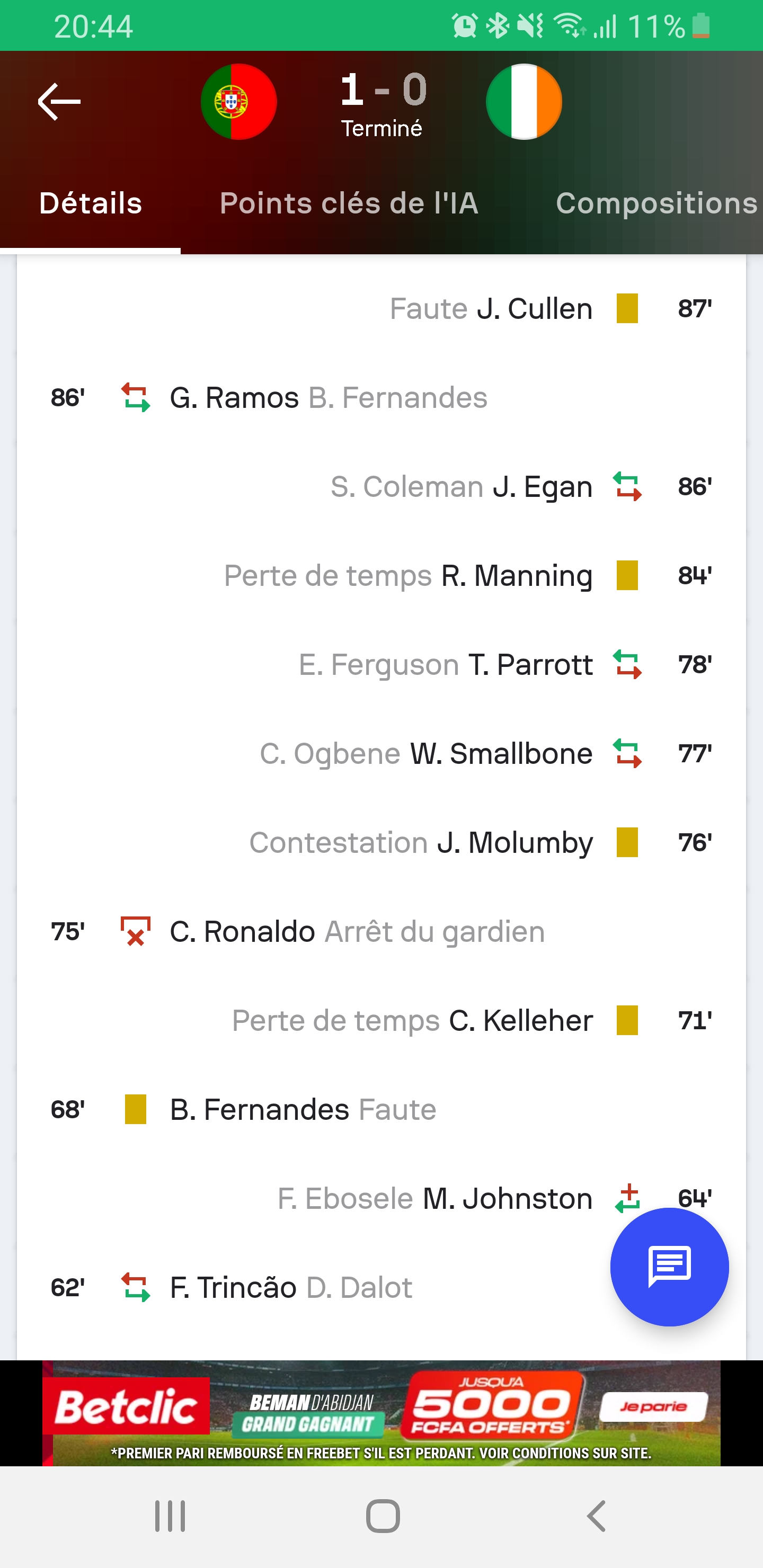The height and width of the screenshot is (1568, 763).
Task: Tap substitution icon next to J. Egan
Action: tap(627, 486)
